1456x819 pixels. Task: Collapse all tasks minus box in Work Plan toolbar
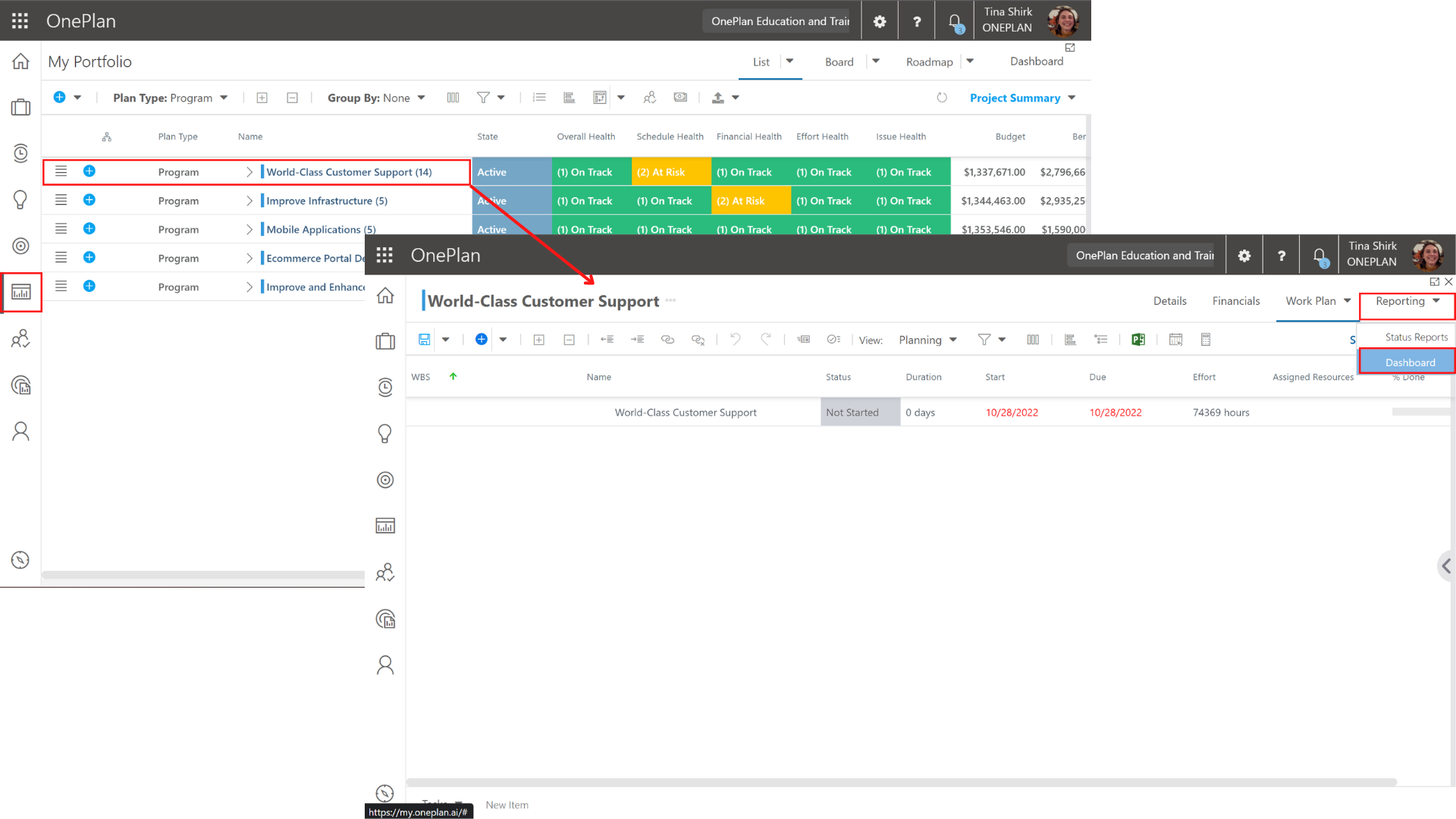(570, 340)
